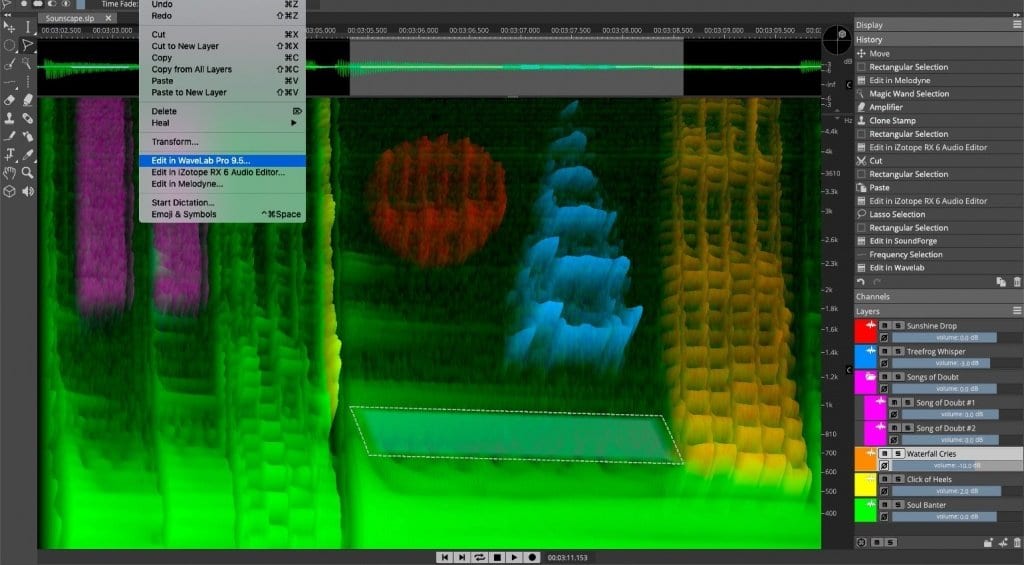
Task: Jump to start with transport rewind
Action: pos(445,557)
